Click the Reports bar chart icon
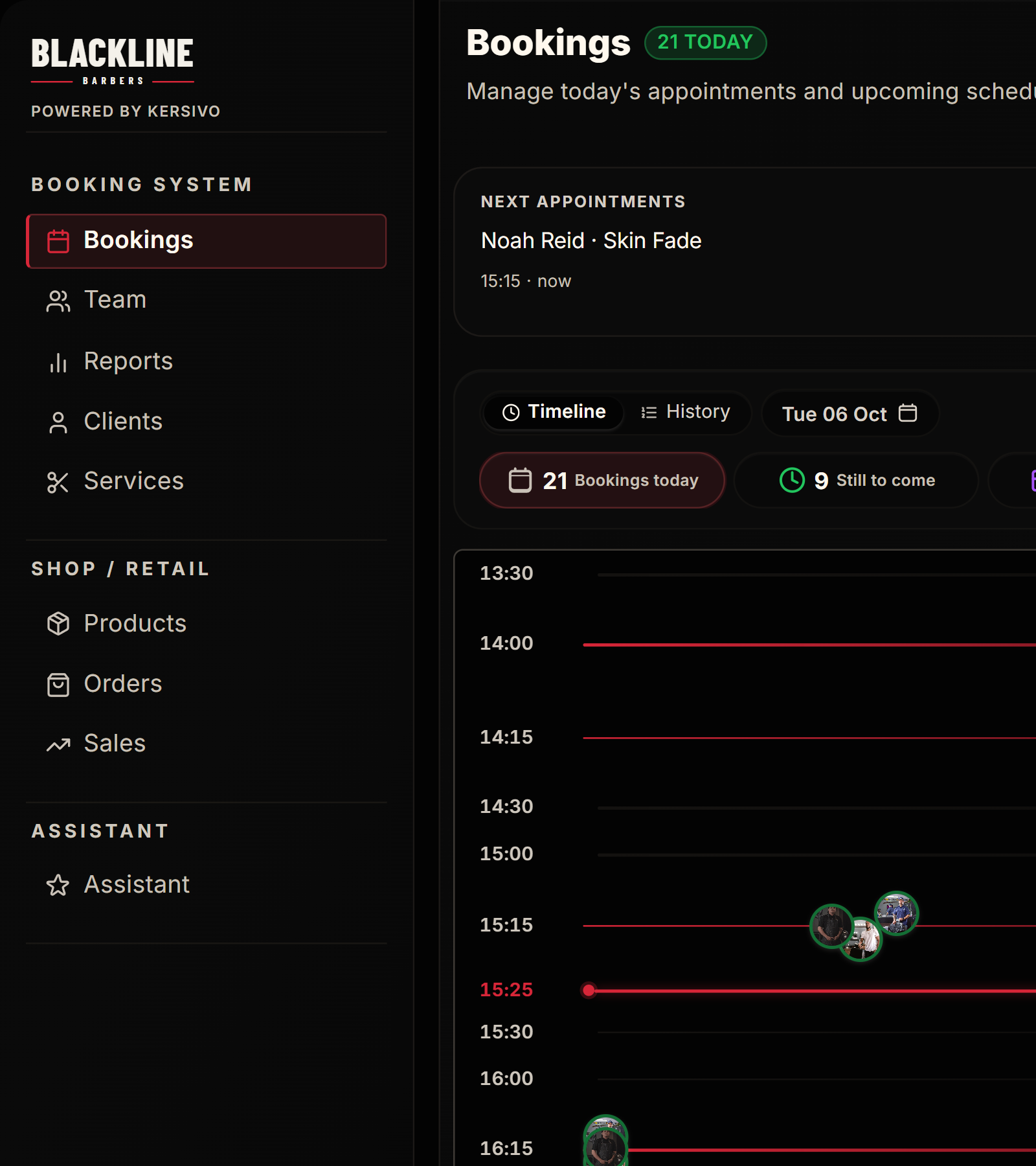Viewport: 1036px width, 1166px height. click(x=58, y=363)
